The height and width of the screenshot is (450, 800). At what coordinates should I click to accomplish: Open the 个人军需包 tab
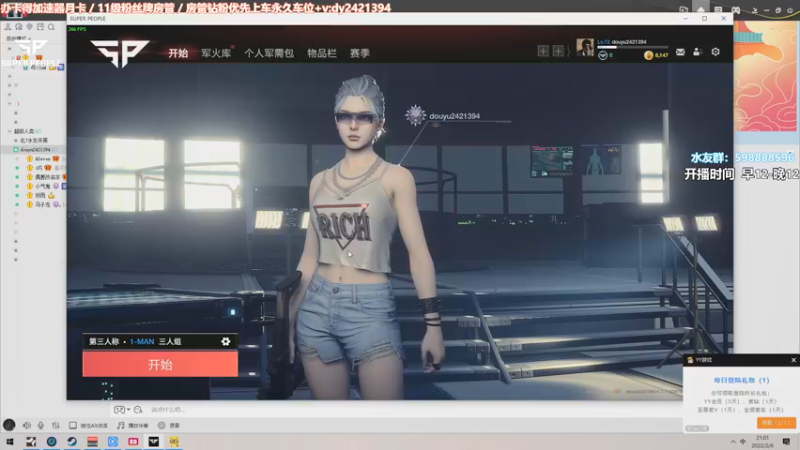(269, 53)
